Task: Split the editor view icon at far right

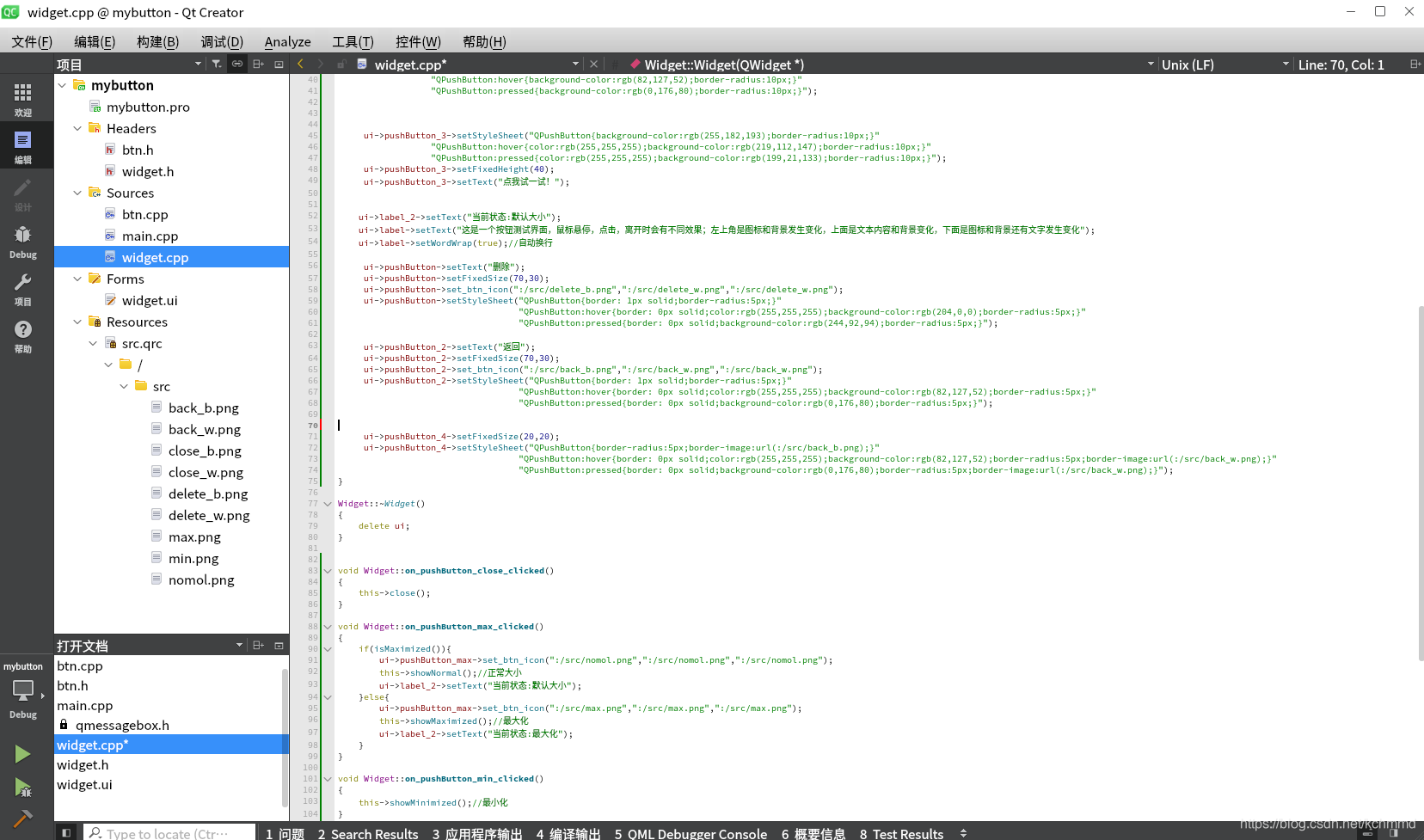Action: pyautogui.click(x=1415, y=64)
